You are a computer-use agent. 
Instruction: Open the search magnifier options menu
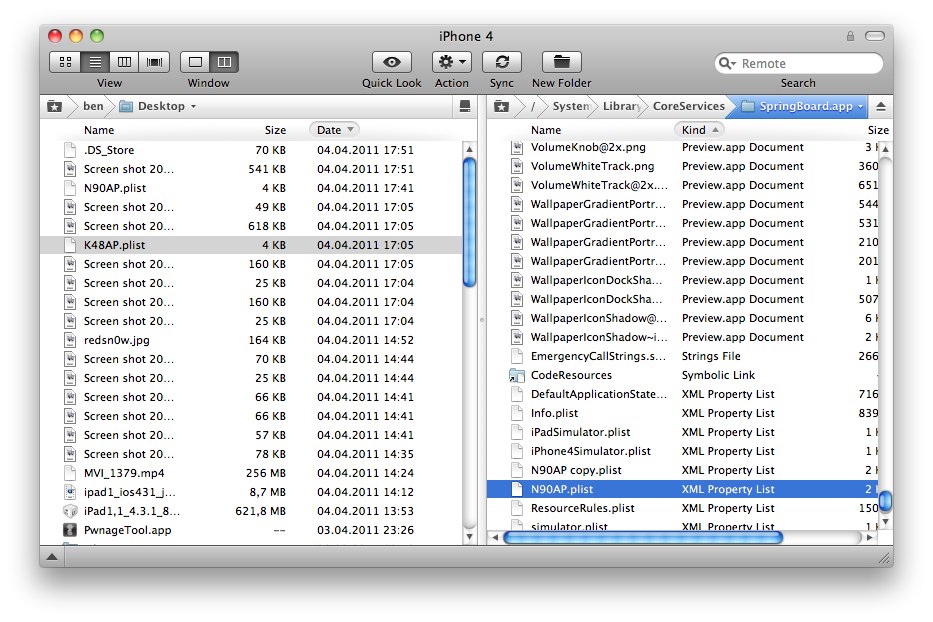pyautogui.click(x=727, y=63)
